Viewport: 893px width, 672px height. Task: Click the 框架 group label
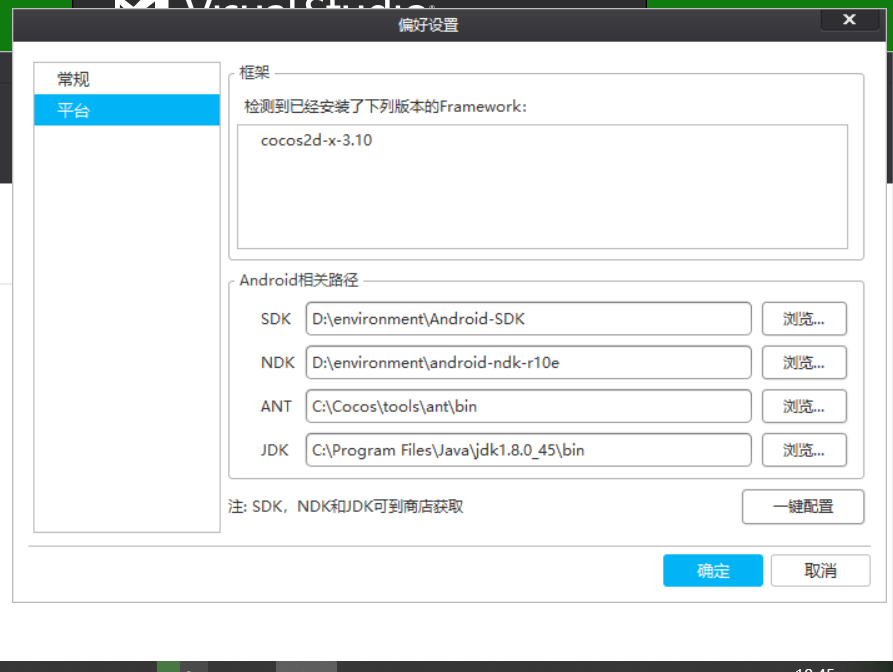pos(254,73)
